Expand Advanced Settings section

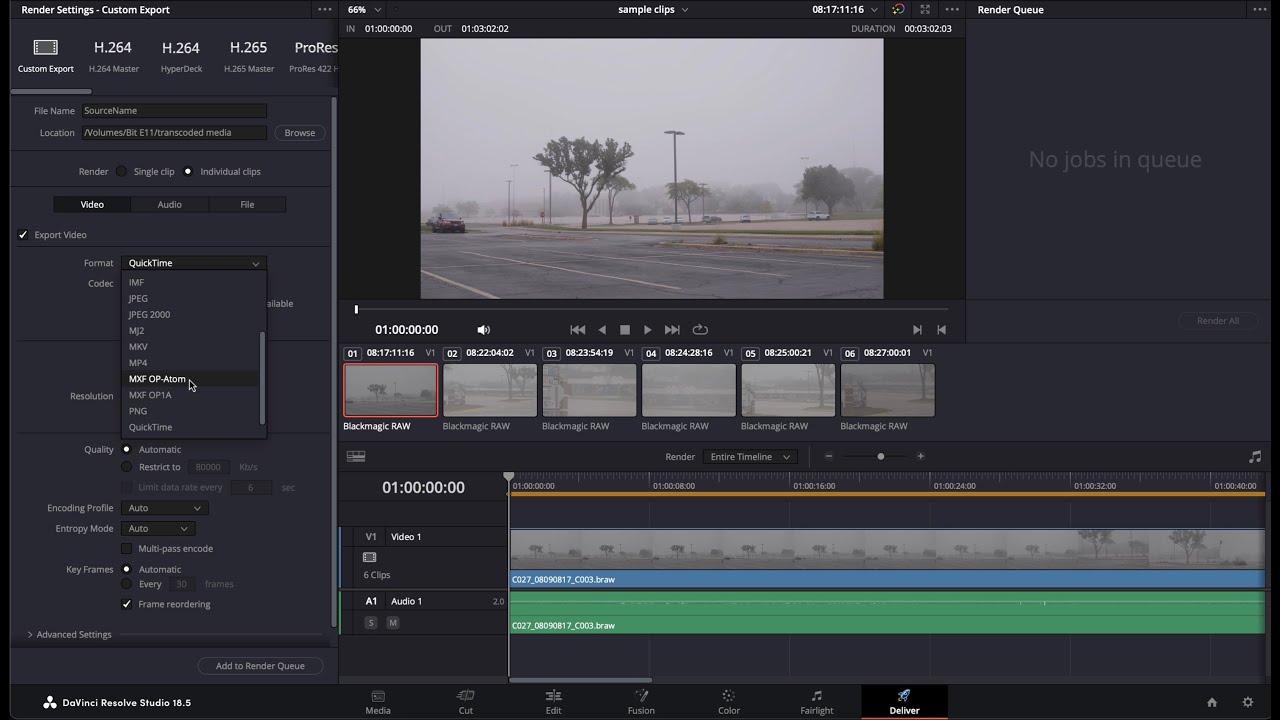tap(69, 634)
